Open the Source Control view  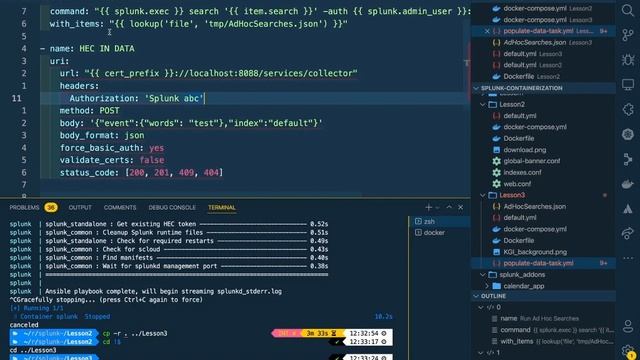(x=628, y=35)
